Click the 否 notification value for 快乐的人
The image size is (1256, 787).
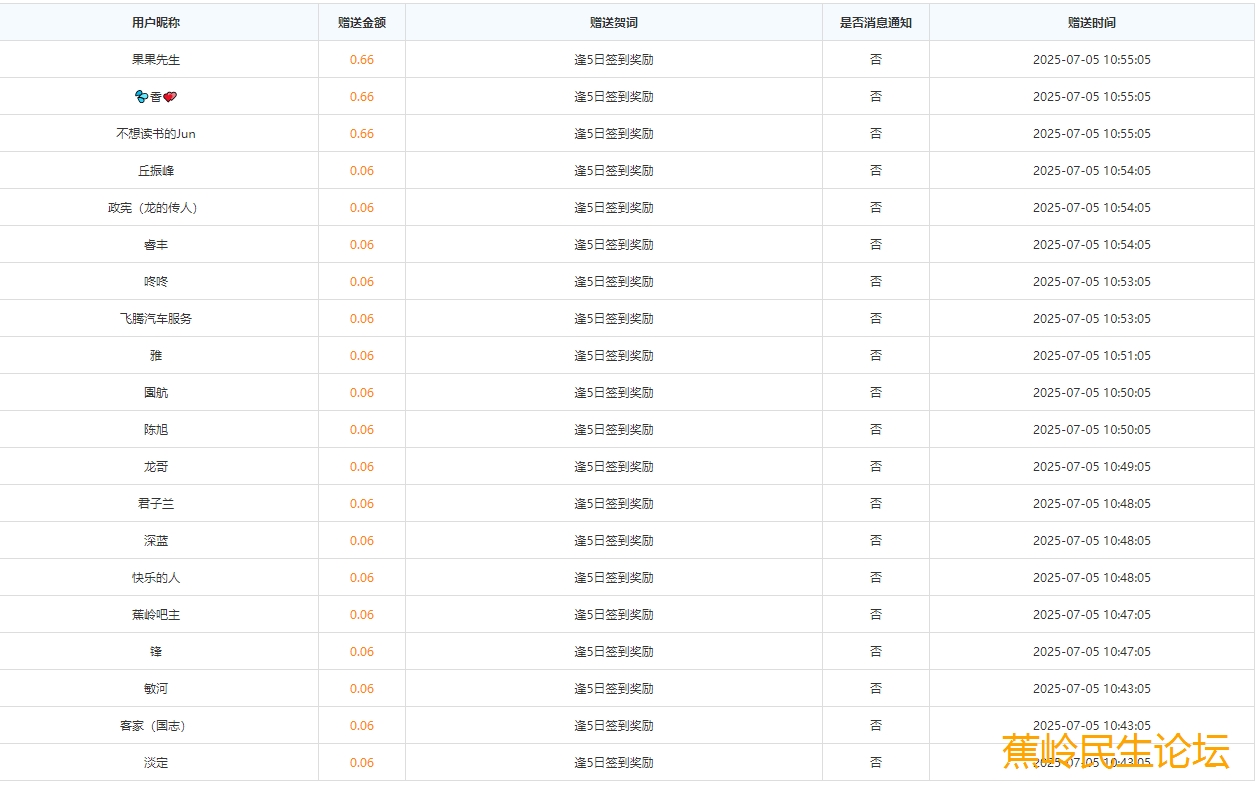pos(875,578)
